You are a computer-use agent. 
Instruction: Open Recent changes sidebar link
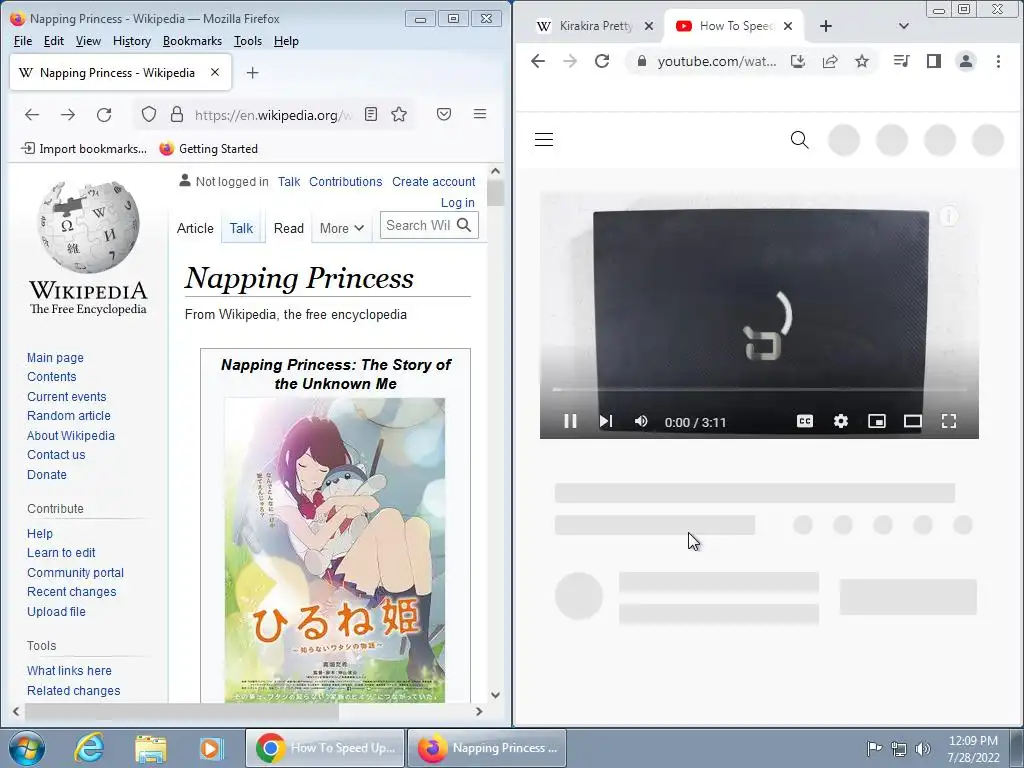pos(71,592)
